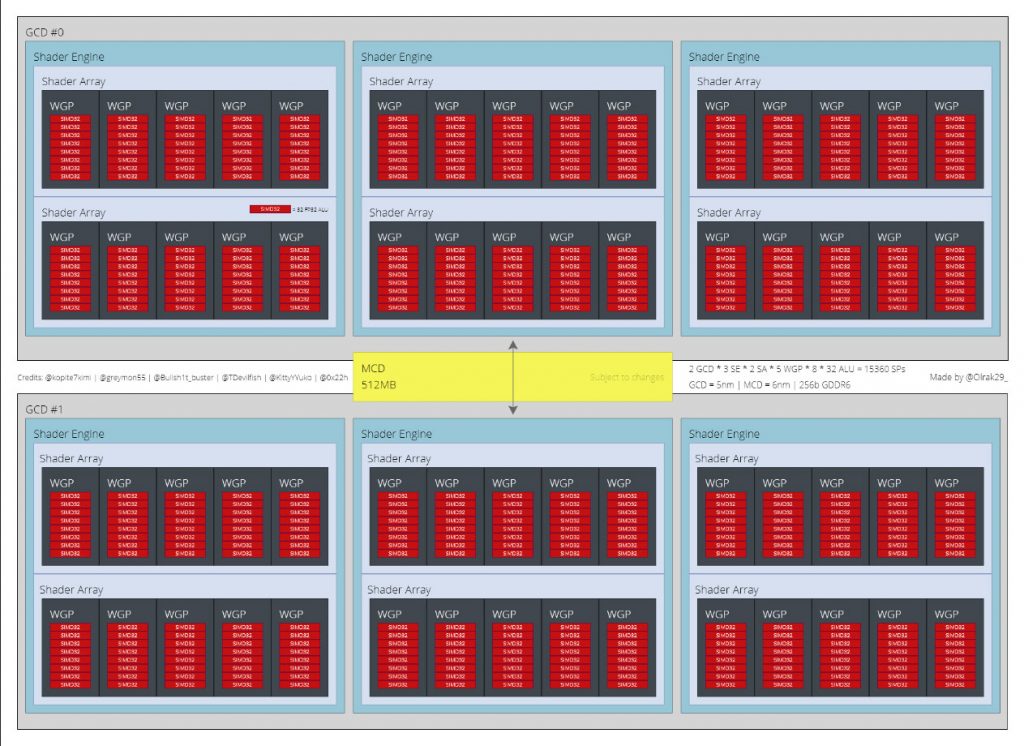
Task: Click the "256b GDDR6" spec text
Action: click(825, 385)
